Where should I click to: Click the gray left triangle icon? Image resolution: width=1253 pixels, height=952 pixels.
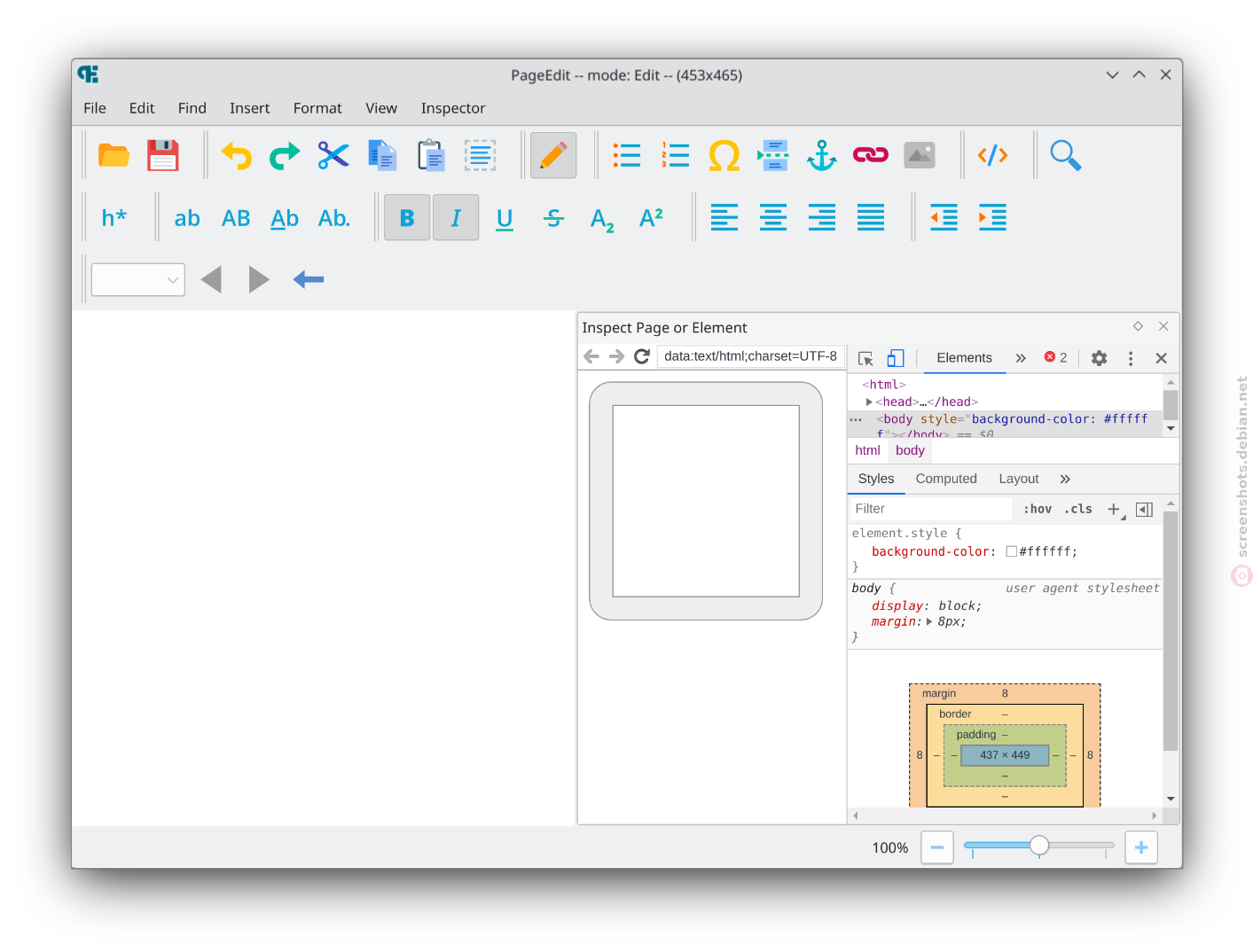coord(211,280)
